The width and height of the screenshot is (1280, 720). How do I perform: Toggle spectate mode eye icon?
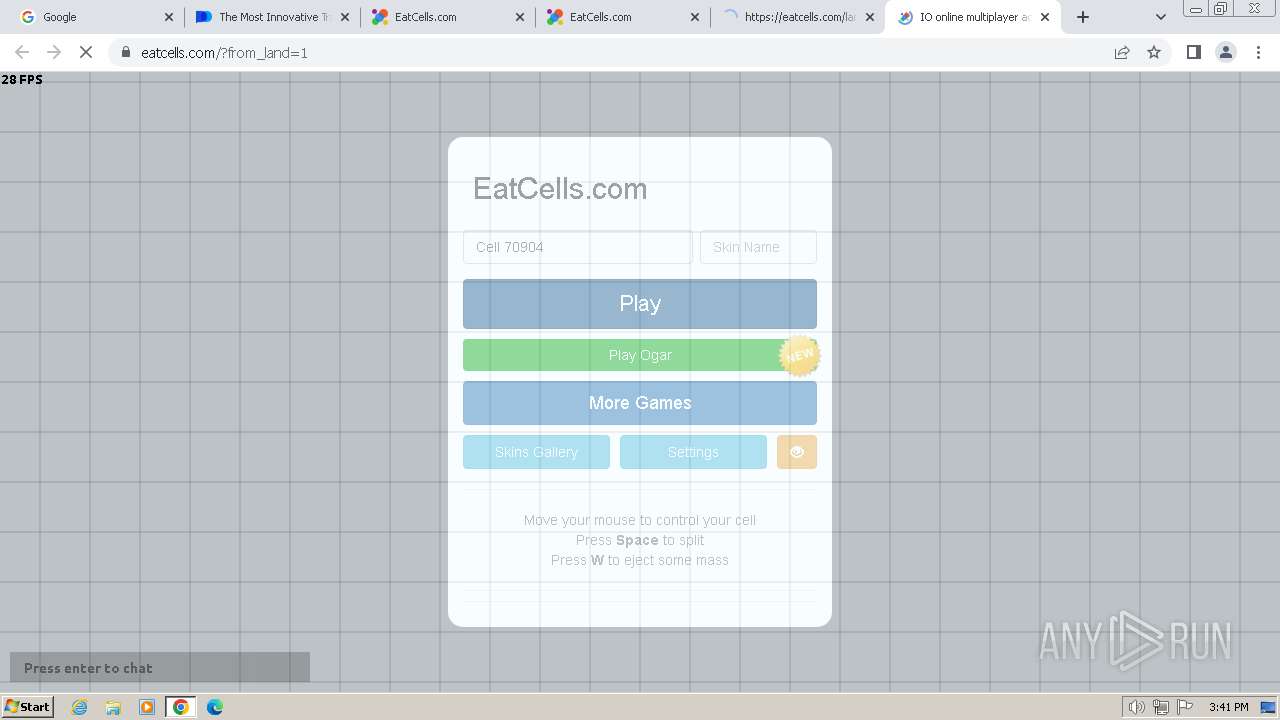click(x=797, y=452)
